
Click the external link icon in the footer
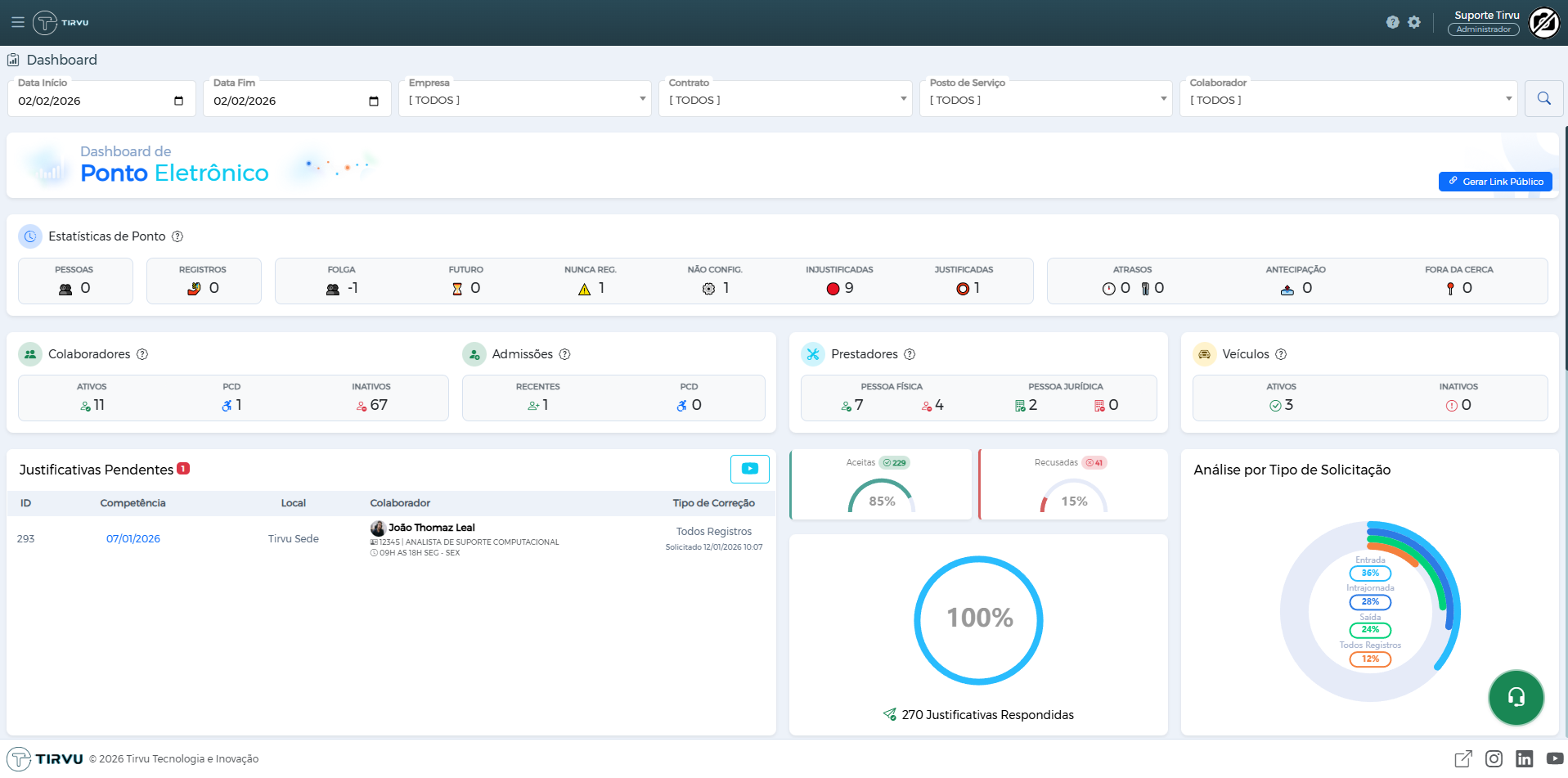point(1465,759)
